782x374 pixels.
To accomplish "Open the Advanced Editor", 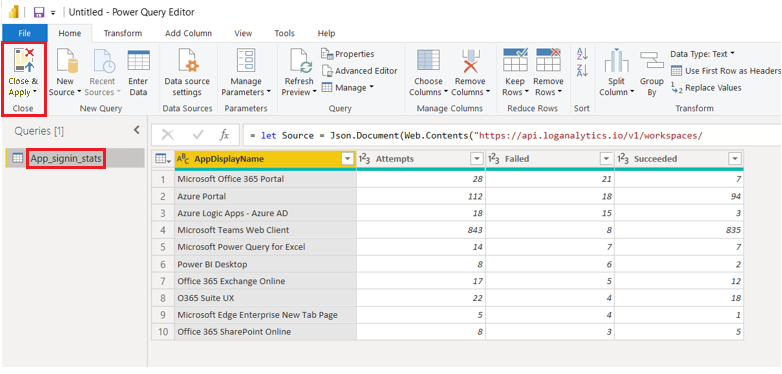I will [359, 71].
